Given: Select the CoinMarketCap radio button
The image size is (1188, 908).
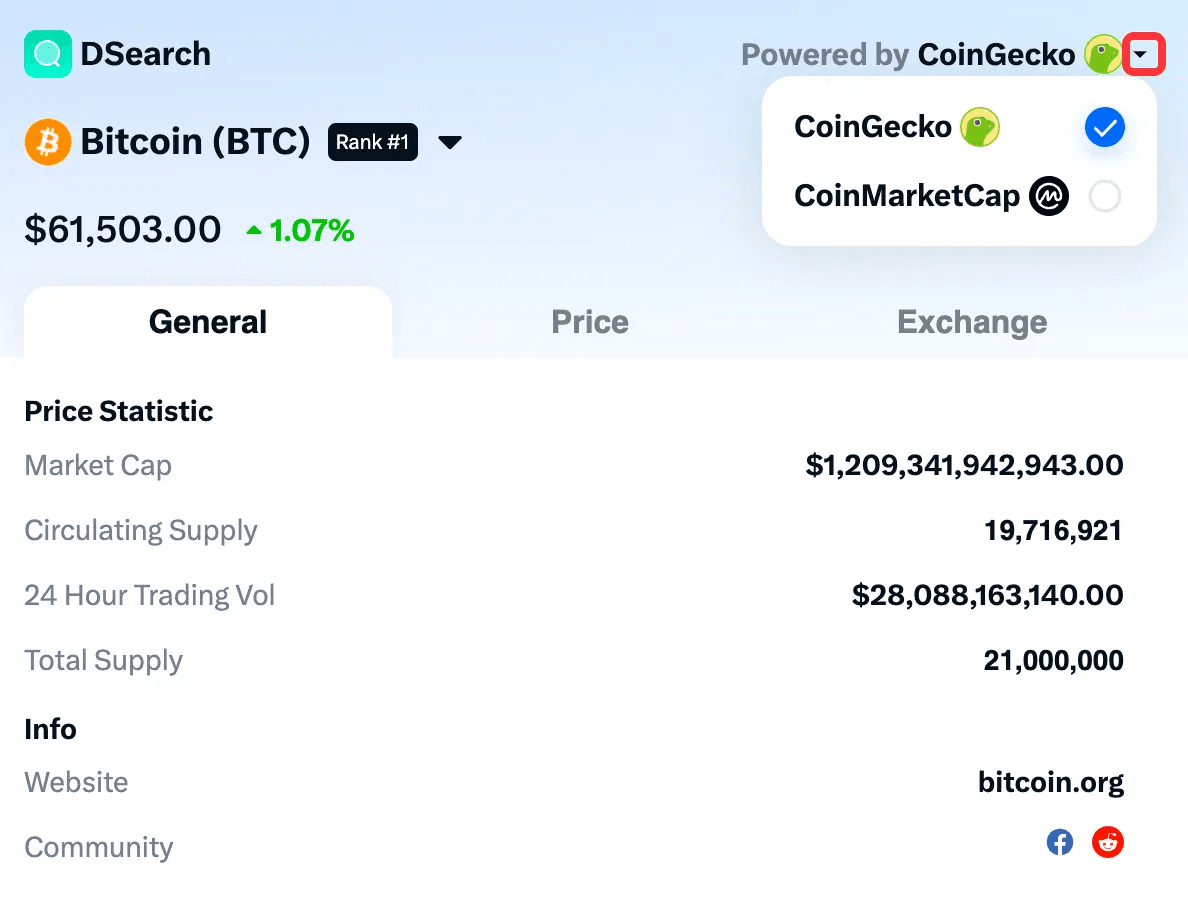Looking at the screenshot, I should (x=1105, y=196).
